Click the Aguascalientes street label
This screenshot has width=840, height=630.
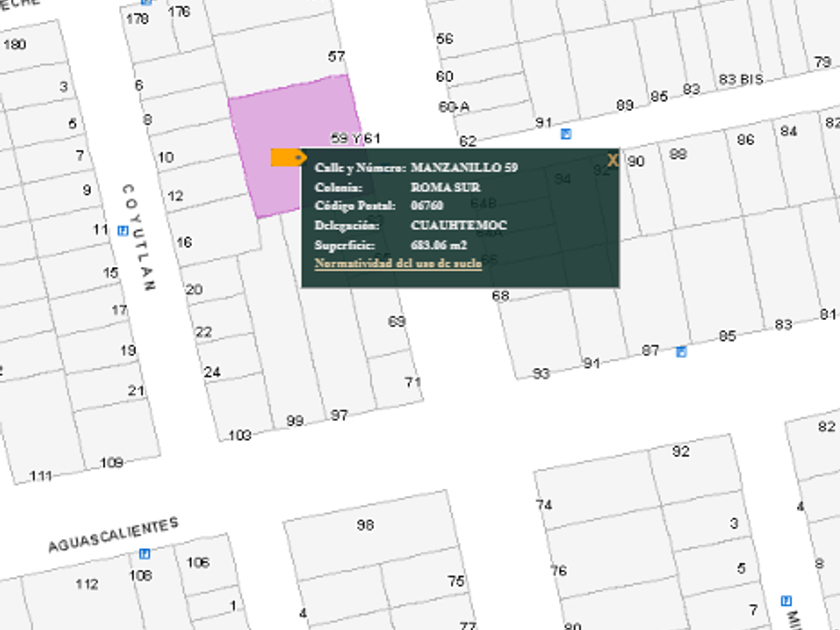[113, 535]
